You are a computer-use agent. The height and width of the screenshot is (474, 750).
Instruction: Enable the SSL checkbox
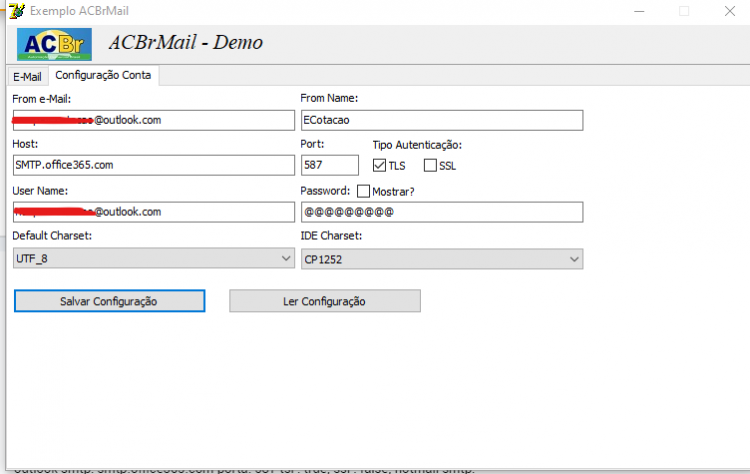coord(430,165)
